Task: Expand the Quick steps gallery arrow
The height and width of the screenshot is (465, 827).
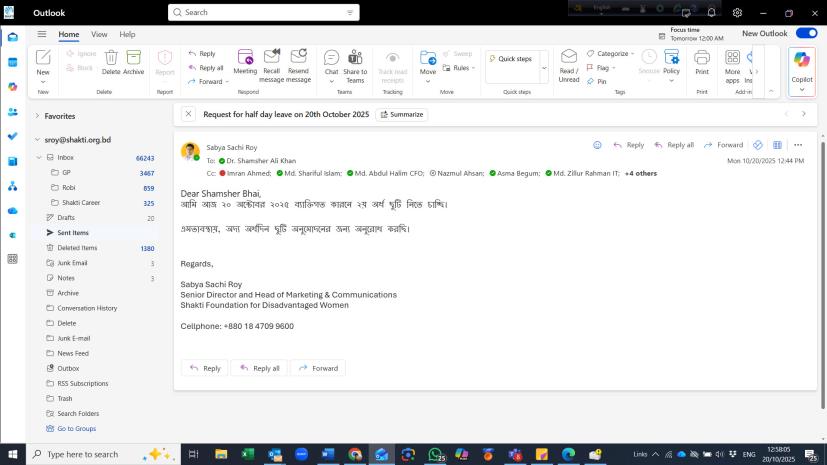Action: click(x=544, y=67)
